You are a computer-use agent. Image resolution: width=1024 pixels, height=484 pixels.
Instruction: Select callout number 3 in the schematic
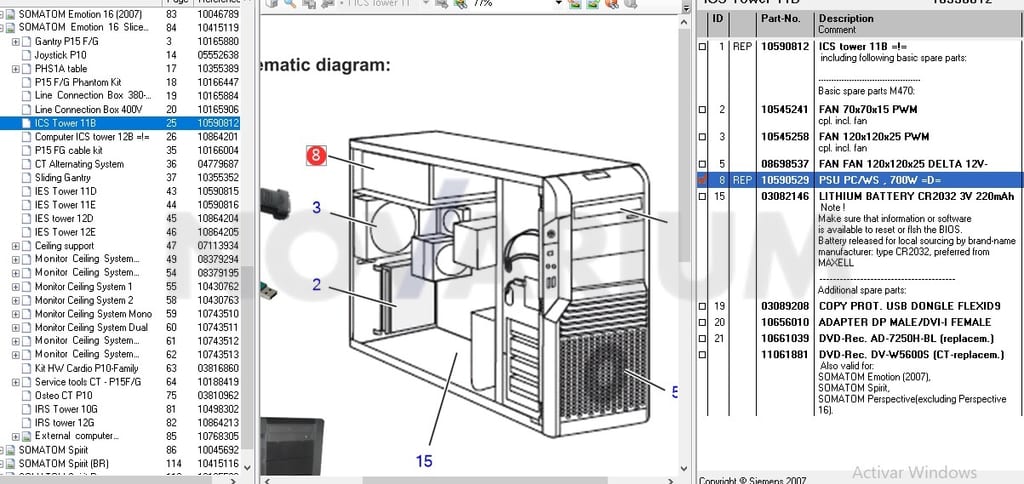click(316, 208)
